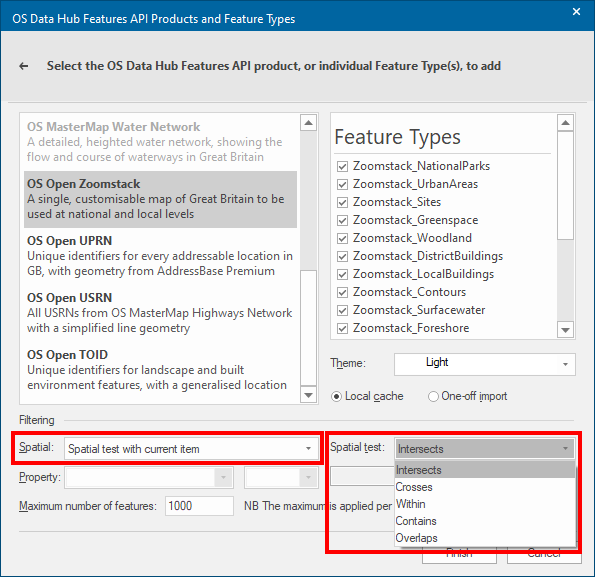Collapse the Spatial test combo box
The width and height of the screenshot is (595, 577).
click(485, 449)
